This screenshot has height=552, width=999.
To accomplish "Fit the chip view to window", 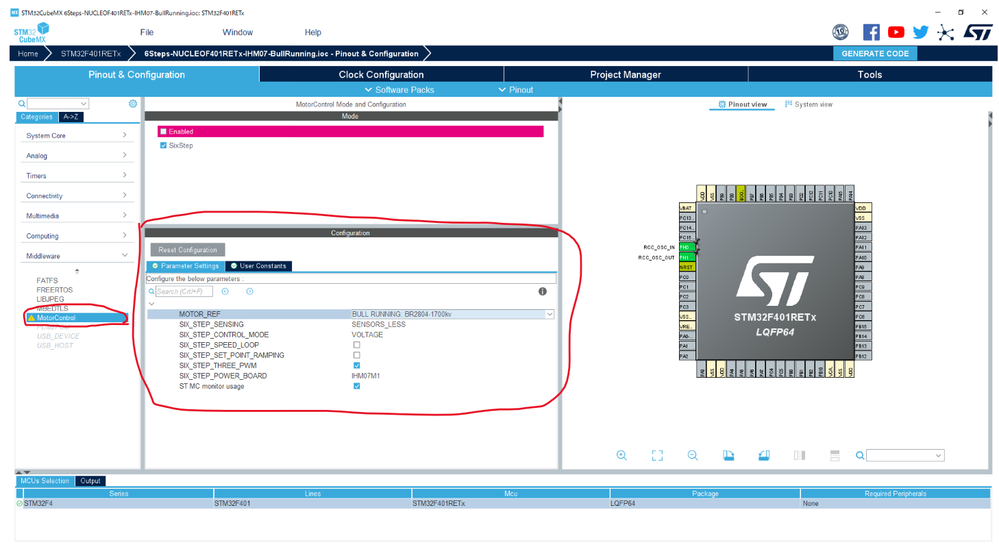I will [657, 455].
